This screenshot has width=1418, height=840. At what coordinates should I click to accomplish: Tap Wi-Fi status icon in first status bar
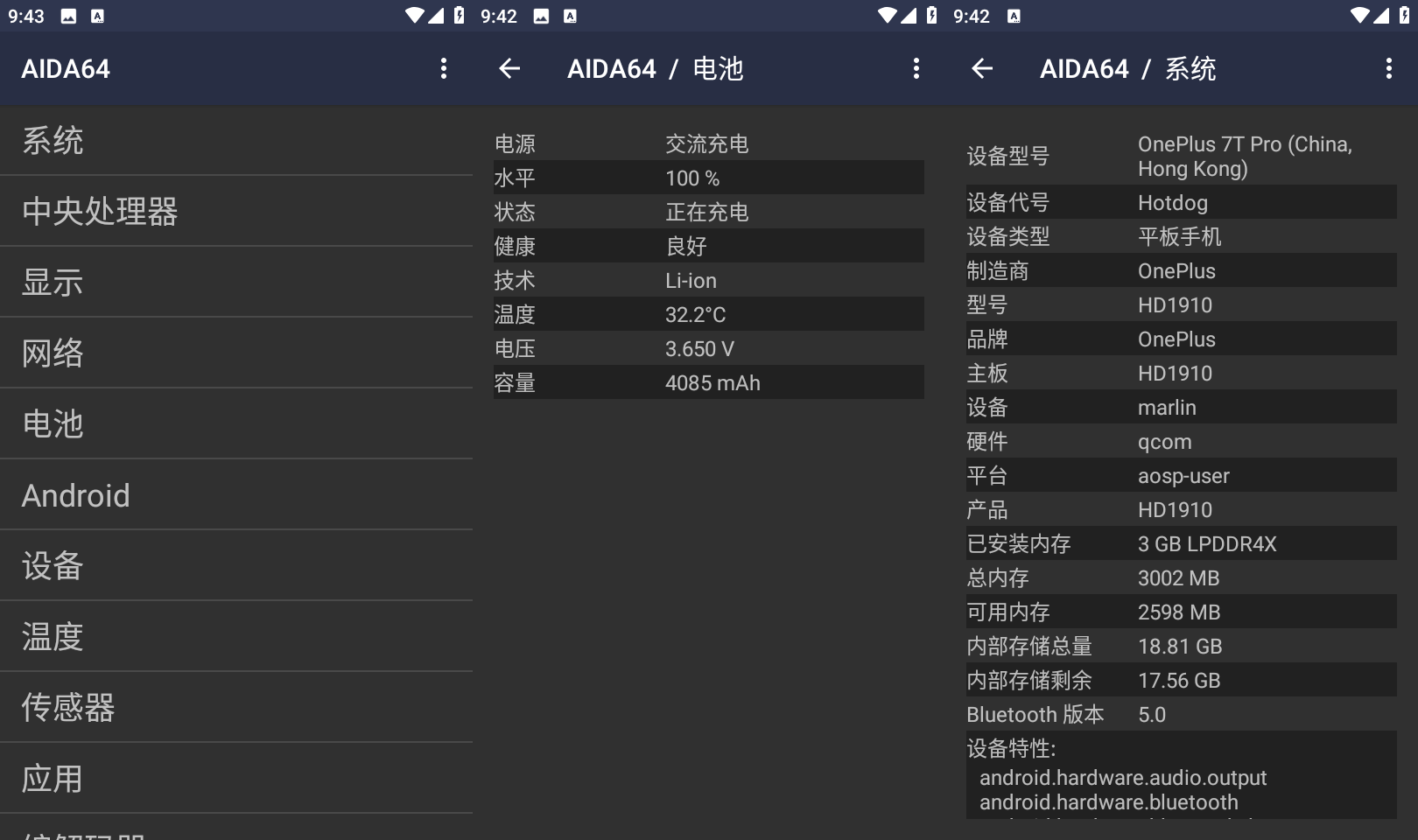(415, 16)
